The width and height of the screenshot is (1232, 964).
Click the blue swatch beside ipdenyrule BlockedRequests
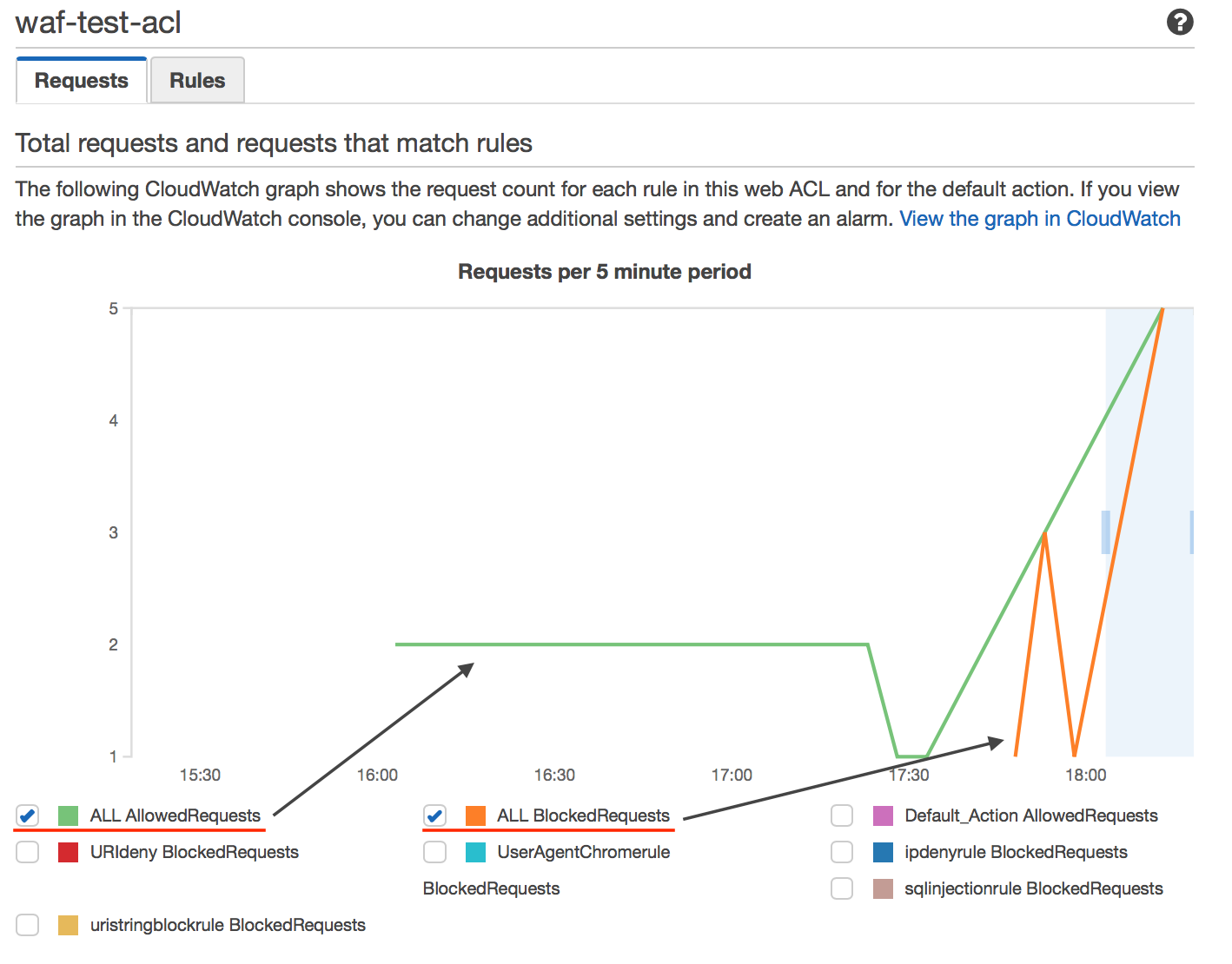(x=882, y=852)
